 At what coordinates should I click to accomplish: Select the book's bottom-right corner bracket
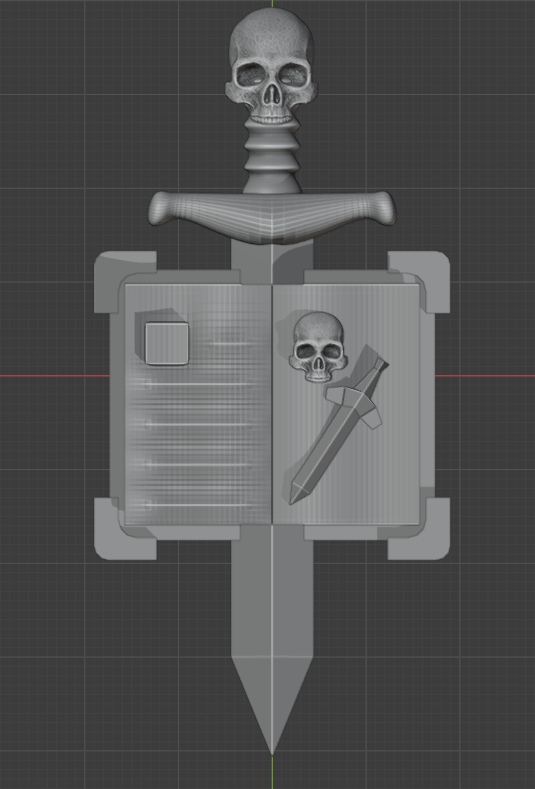click(419, 529)
